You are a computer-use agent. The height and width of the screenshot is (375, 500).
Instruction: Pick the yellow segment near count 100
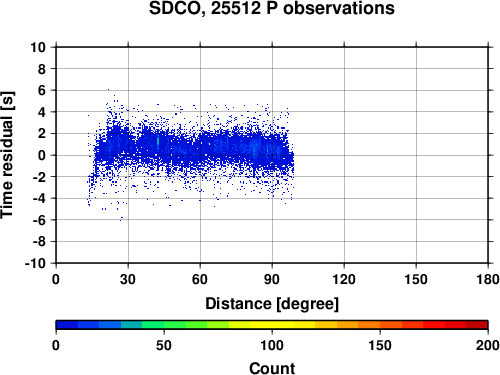(272, 325)
